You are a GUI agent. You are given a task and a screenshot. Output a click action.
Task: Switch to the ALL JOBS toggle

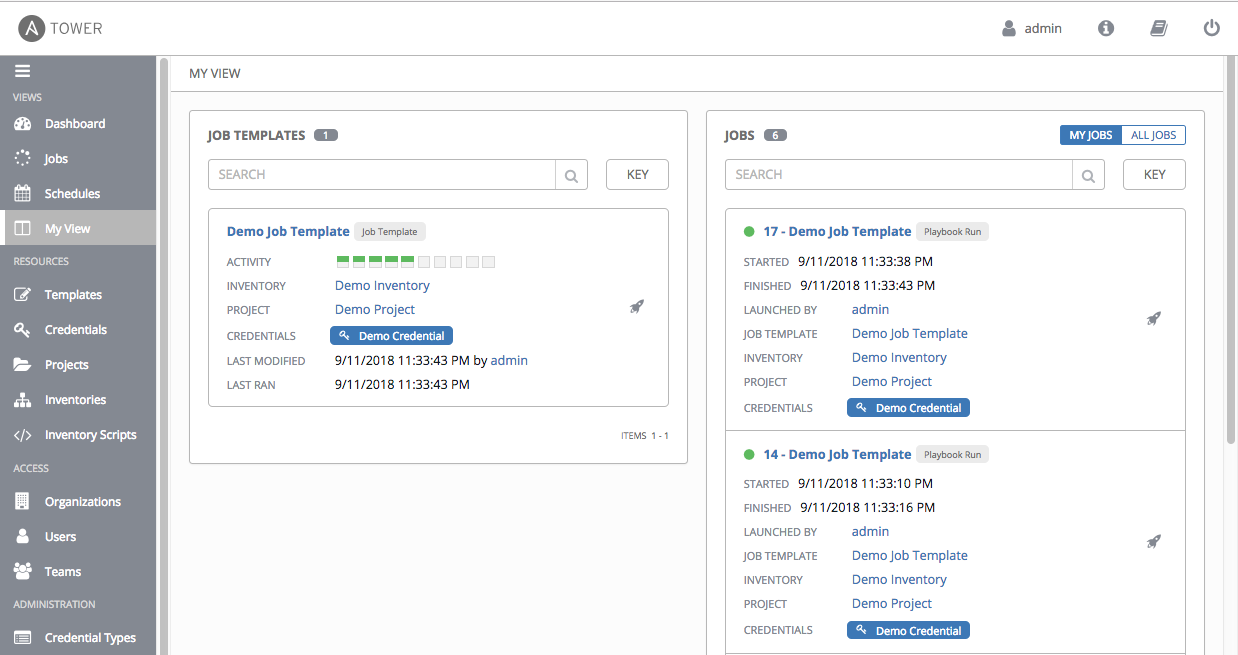click(1153, 135)
